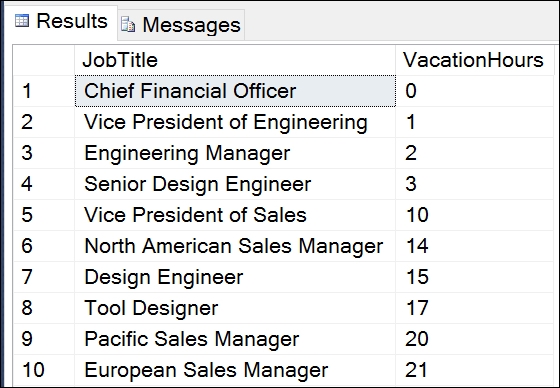Select entire row 5 via row header
Viewport: 560px width, 388px height.
click(x=44, y=215)
